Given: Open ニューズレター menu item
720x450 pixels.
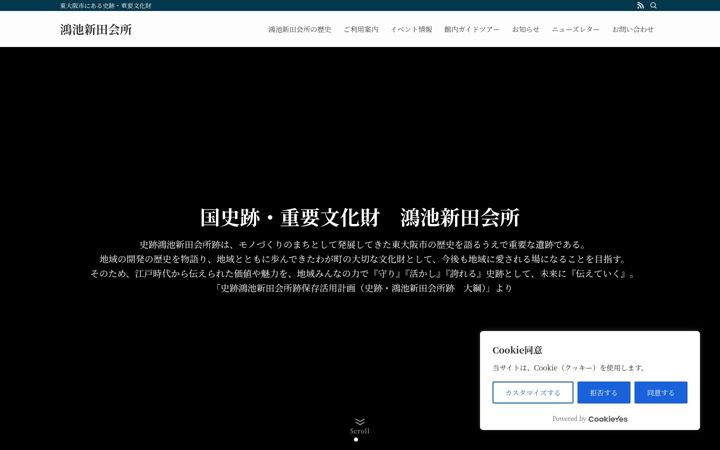Looking at the screenshot, I should tap(575, 29).
